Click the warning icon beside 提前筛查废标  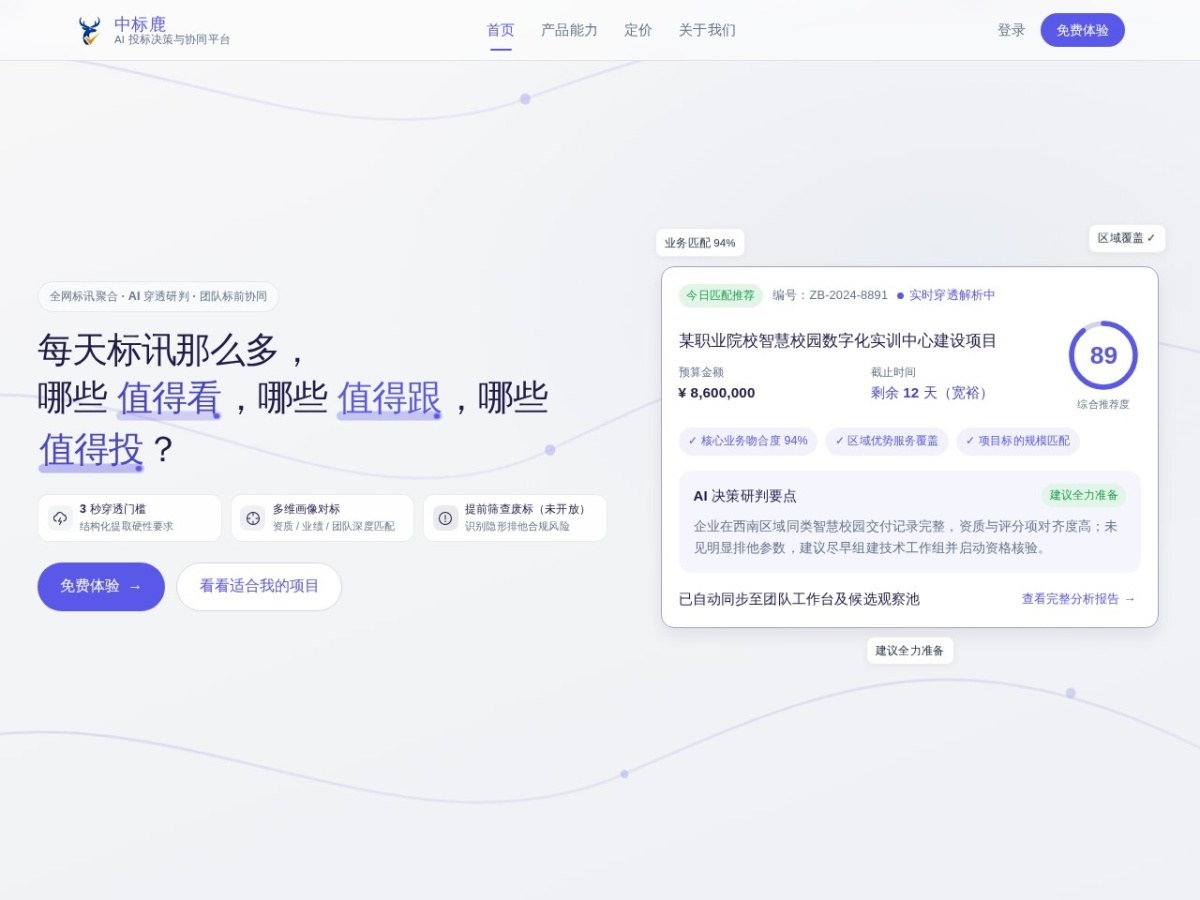pyautogui.click(x=445, y=518)
